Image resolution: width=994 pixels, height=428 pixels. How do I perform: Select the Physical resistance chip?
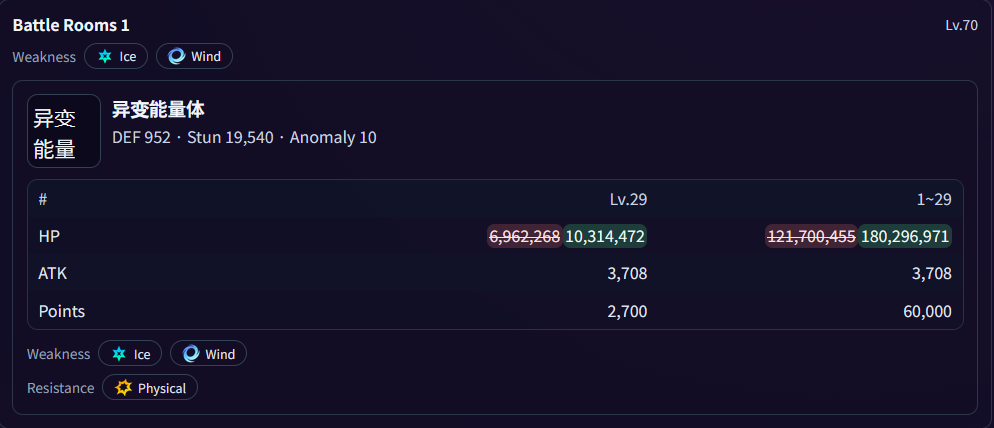(x=150, y=388)
